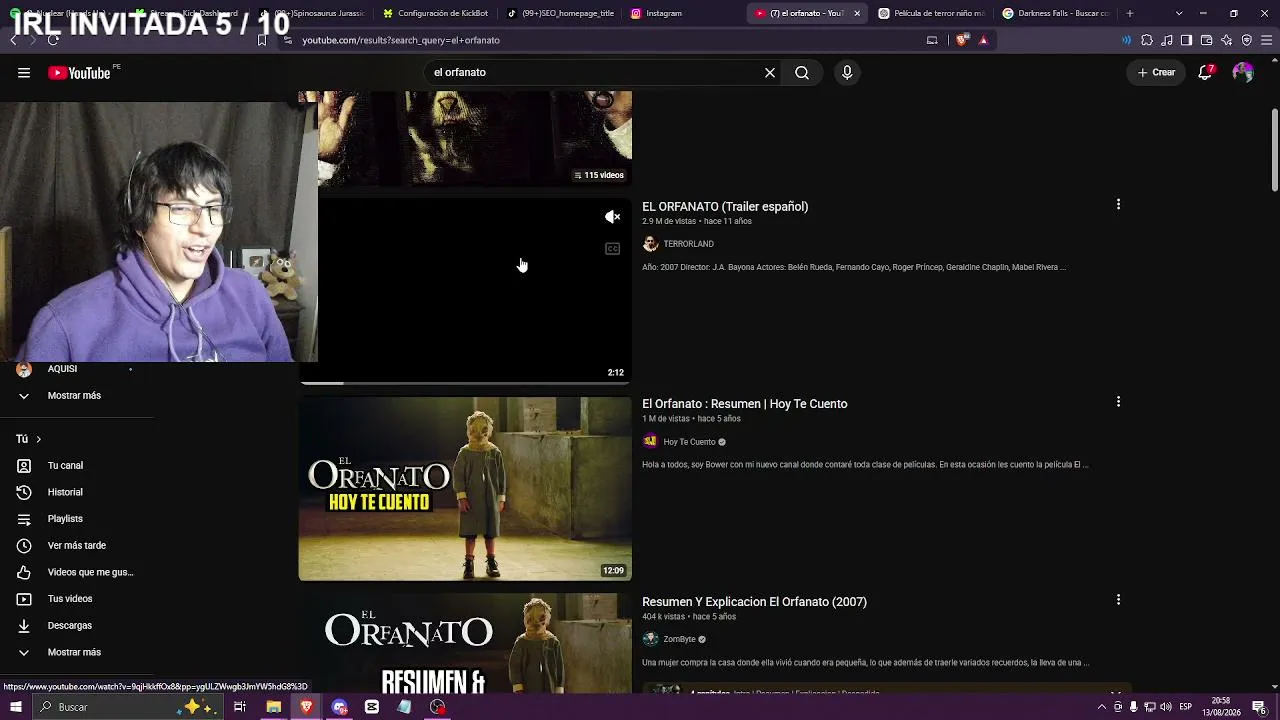
Task: Click the browser address bar URL
Action: point(401,40)
